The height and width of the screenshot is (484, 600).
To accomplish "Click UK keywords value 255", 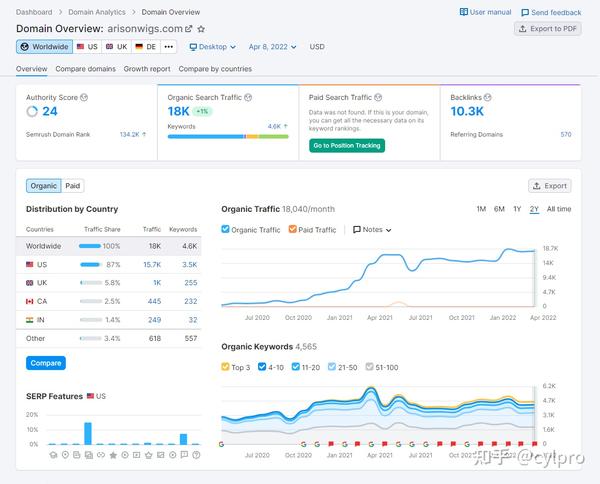I will pyautogui.click(x=191, y=283).
